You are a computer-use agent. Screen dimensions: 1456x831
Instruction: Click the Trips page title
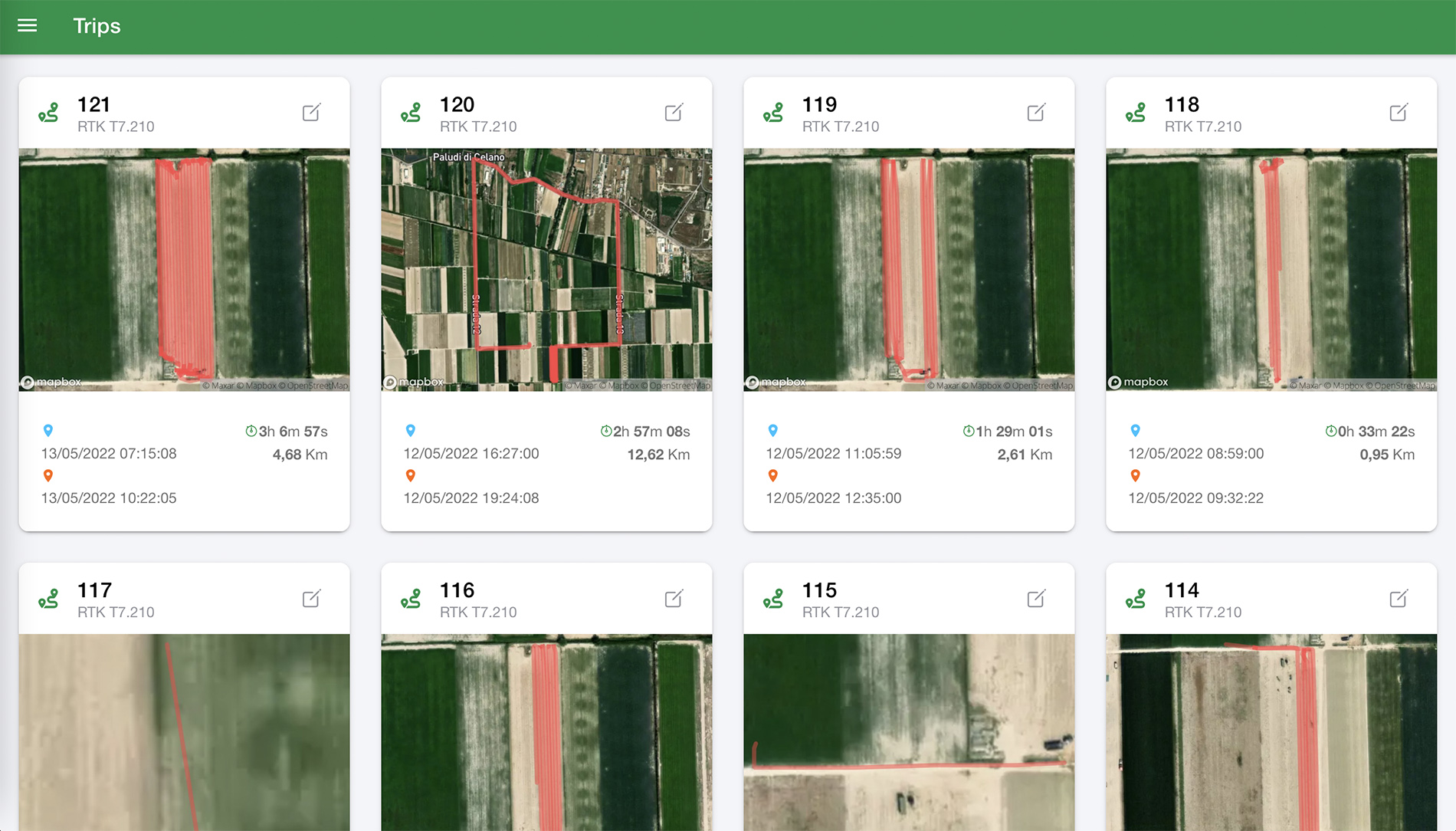pyautogui.click(x=97, y=26)
